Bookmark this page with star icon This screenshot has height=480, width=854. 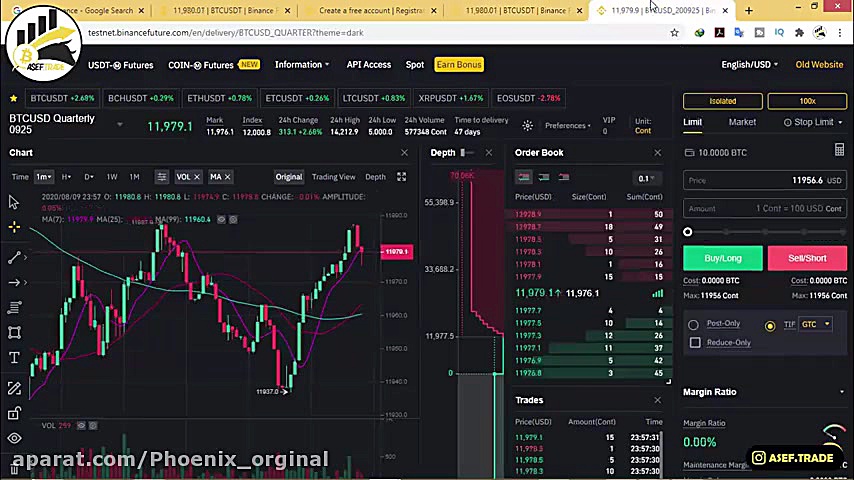click(x=674, y=33)
